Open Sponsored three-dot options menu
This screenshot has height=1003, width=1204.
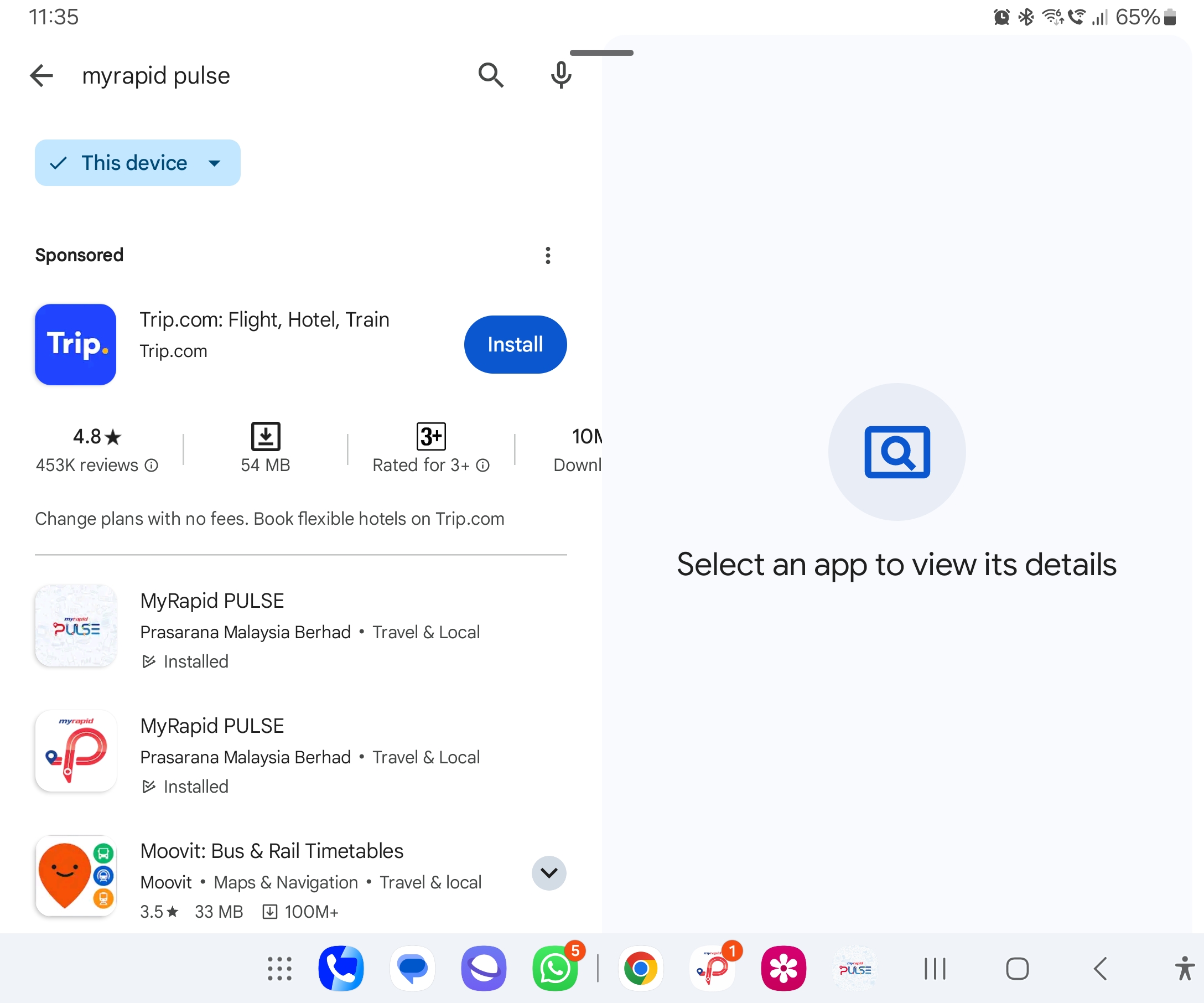click(x=548, y=255)
